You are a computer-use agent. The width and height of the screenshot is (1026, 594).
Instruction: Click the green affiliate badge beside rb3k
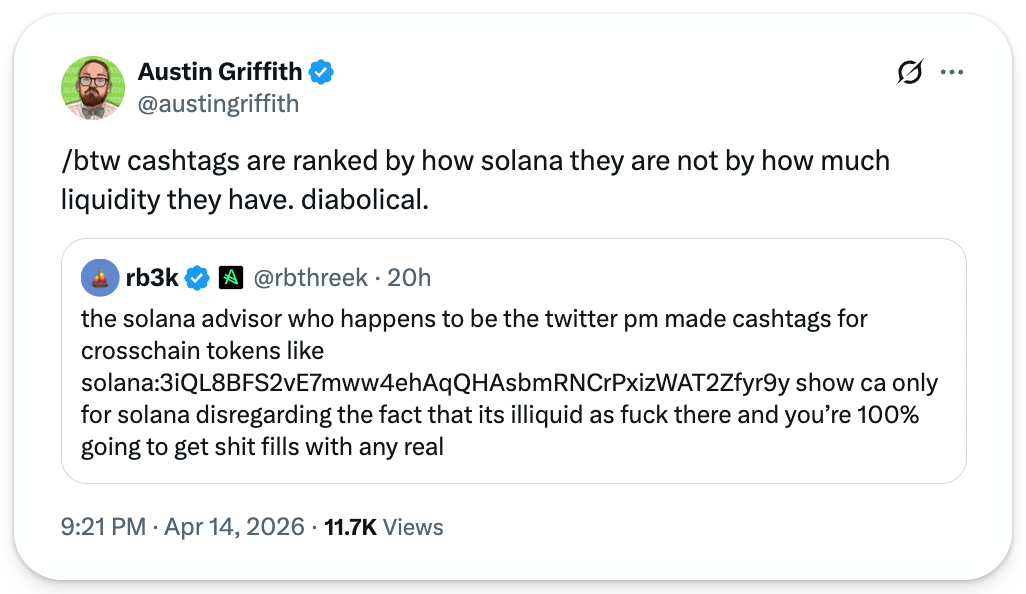click(230, 278)
